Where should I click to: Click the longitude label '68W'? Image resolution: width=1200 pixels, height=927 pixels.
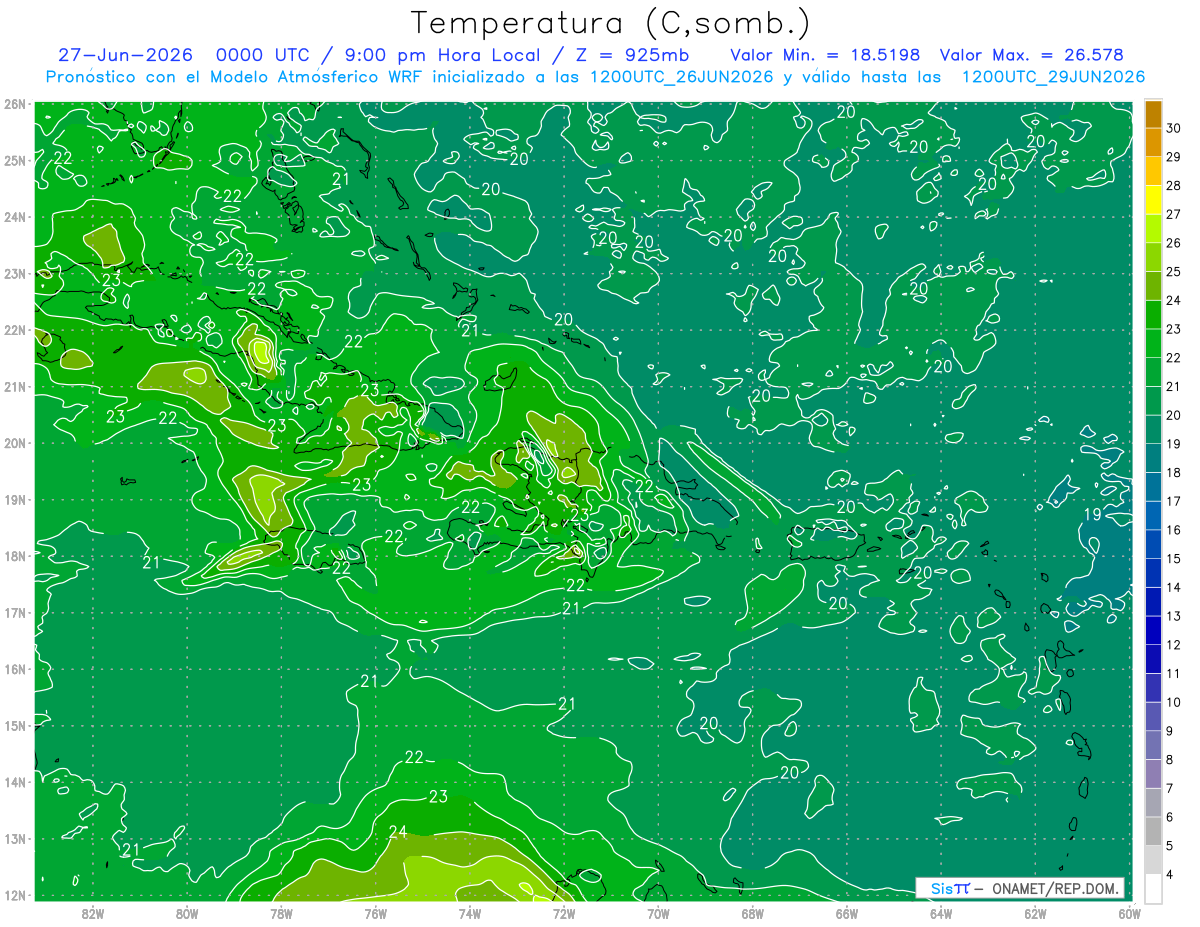pyautogui.click(x=752, y=913)
